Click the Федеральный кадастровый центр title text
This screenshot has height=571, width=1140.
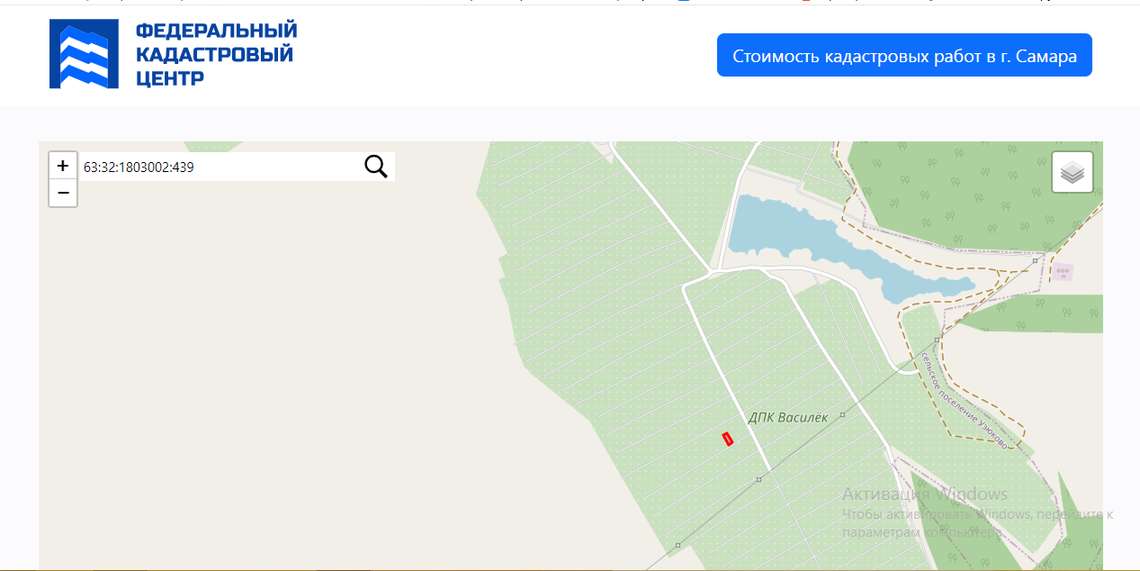(x=217, y=54)
